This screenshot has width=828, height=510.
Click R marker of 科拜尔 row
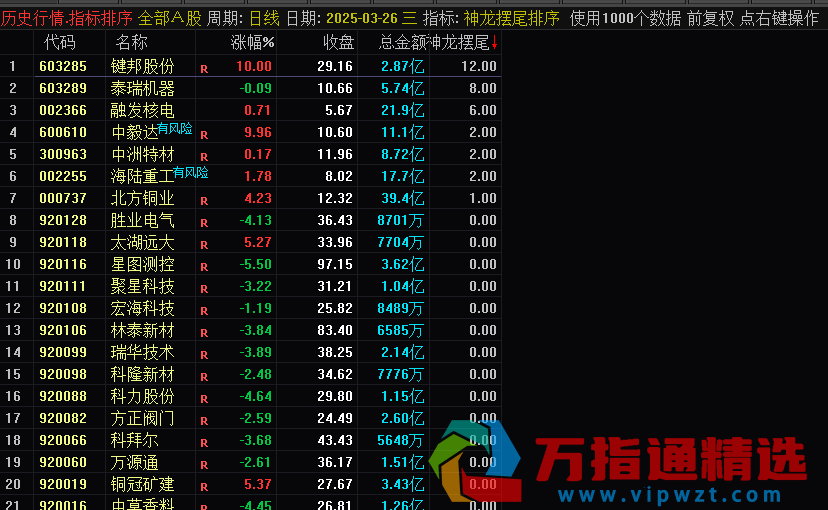pyautogui.click(x=204, y=443)
